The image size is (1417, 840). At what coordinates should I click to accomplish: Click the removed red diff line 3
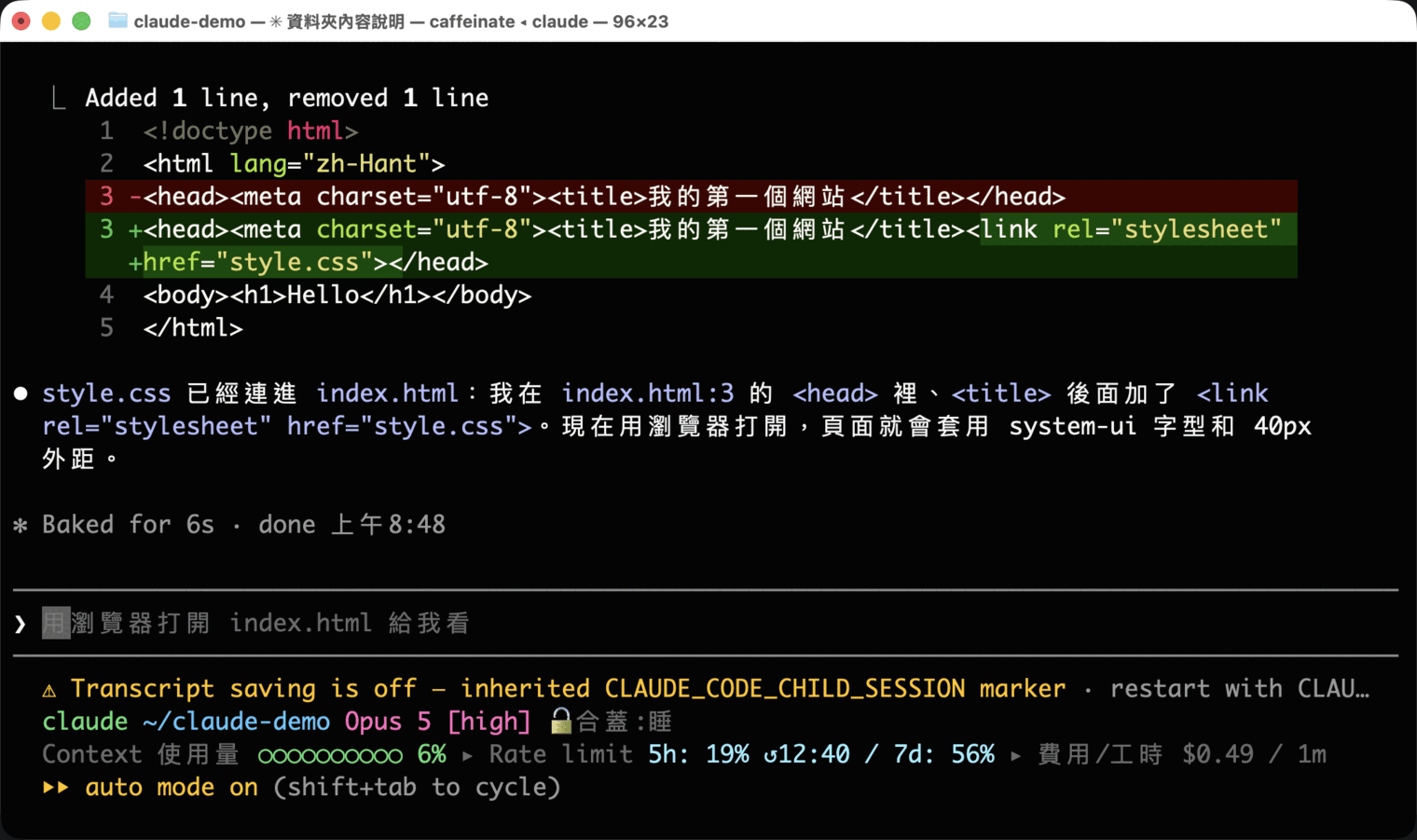click(691, 196)
